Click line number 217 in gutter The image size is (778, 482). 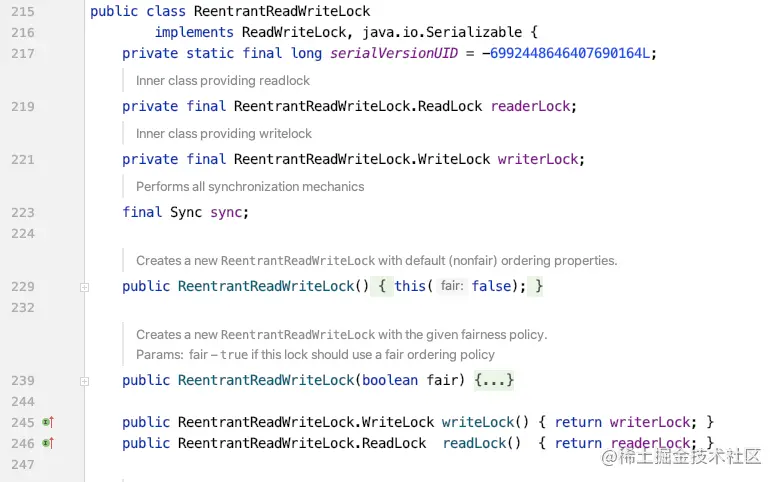[23, 53]
